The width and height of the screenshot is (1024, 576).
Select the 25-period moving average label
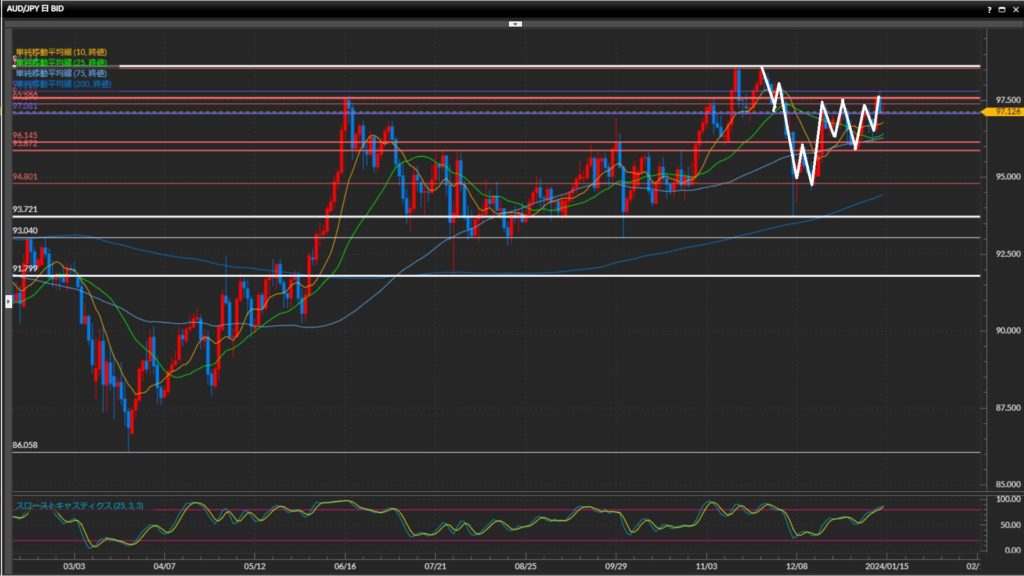(x=61, y=62)
